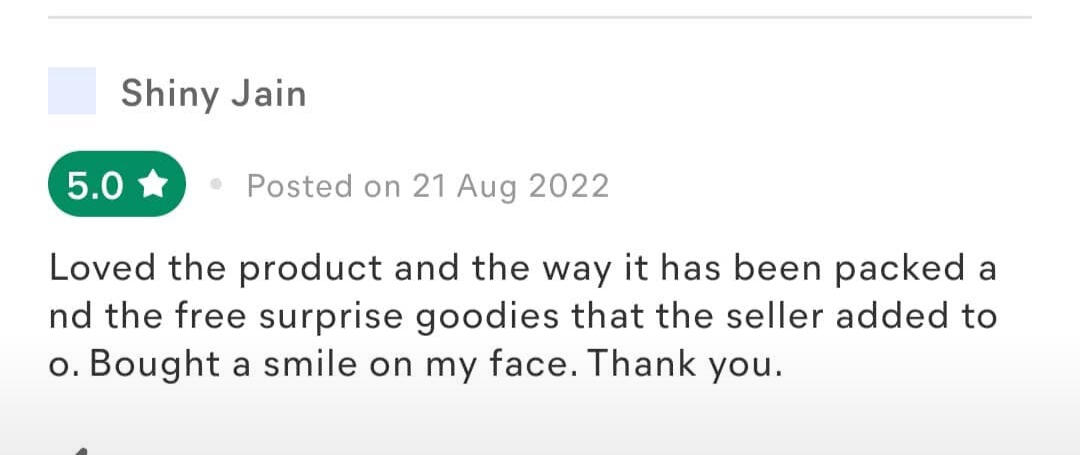Tap the green 5.0 rating badge
This screenshot has height=455, width=1080.
pyautogui.click(x=117, y=184)
